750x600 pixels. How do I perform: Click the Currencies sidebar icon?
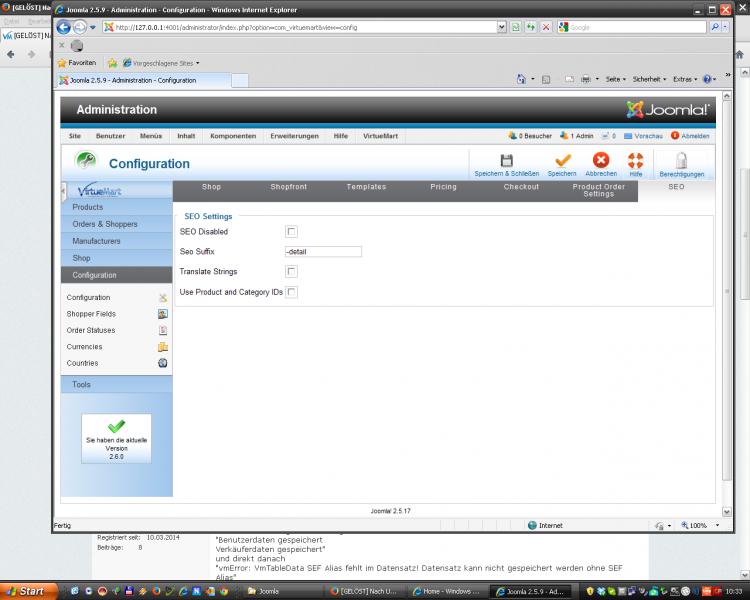click(x=163, y=347)
